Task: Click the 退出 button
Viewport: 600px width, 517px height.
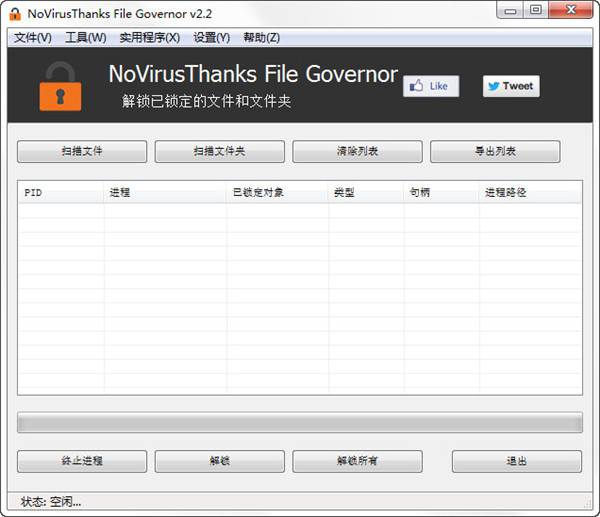Action: (x=517, y=461)
